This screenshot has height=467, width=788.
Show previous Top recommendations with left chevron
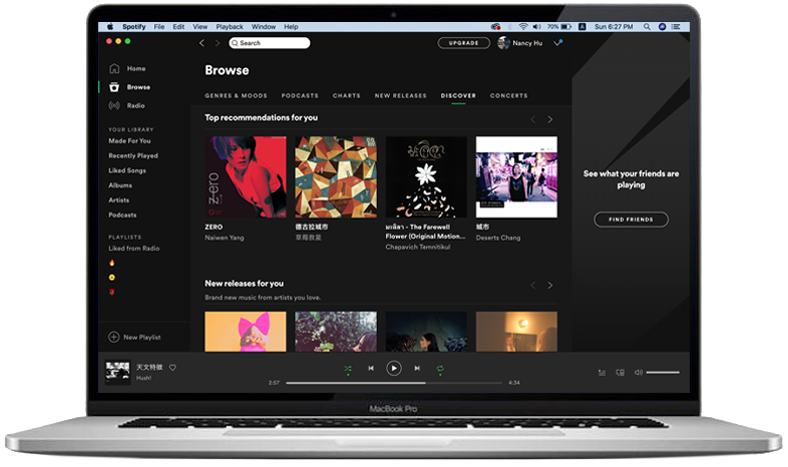pos(533,120)
